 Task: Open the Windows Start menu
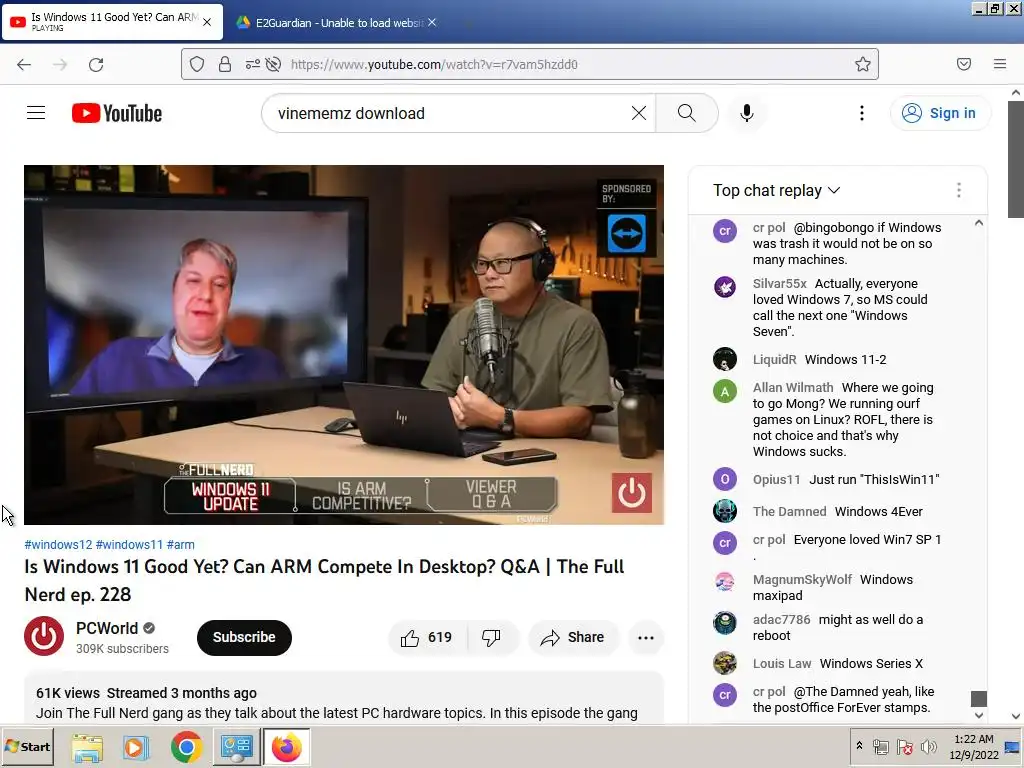(27, 746)
